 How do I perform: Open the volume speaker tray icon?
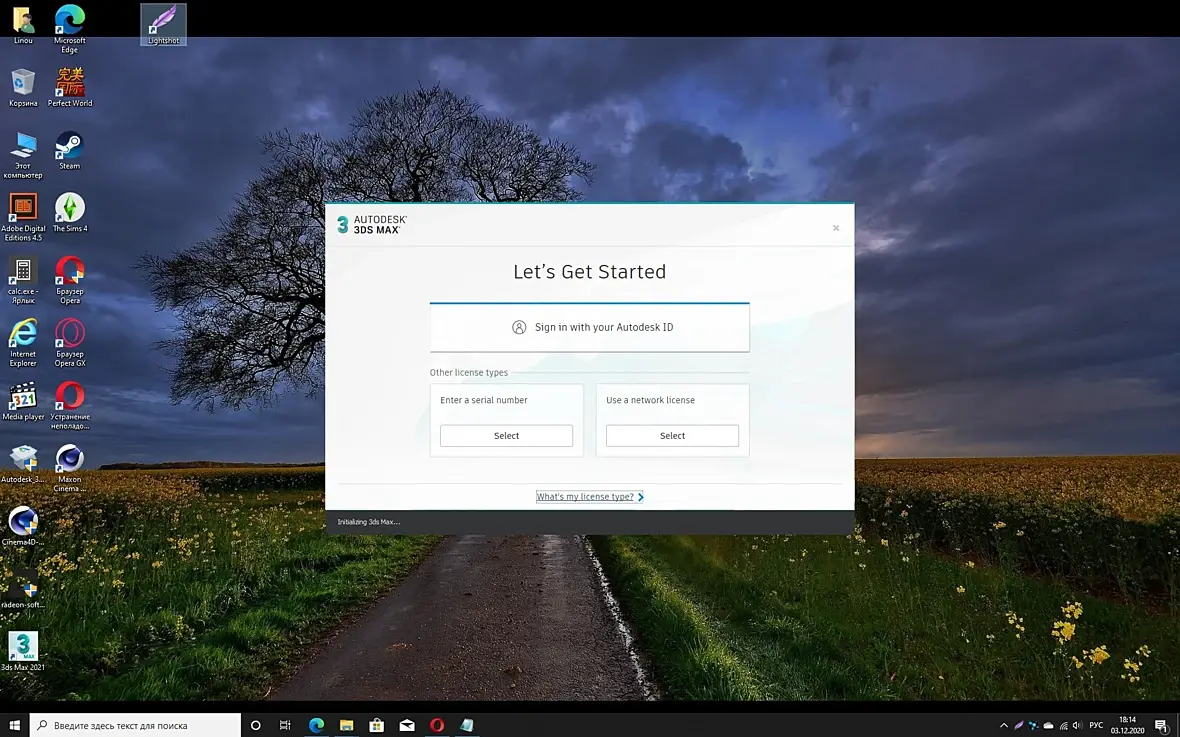click(1077, 726)
